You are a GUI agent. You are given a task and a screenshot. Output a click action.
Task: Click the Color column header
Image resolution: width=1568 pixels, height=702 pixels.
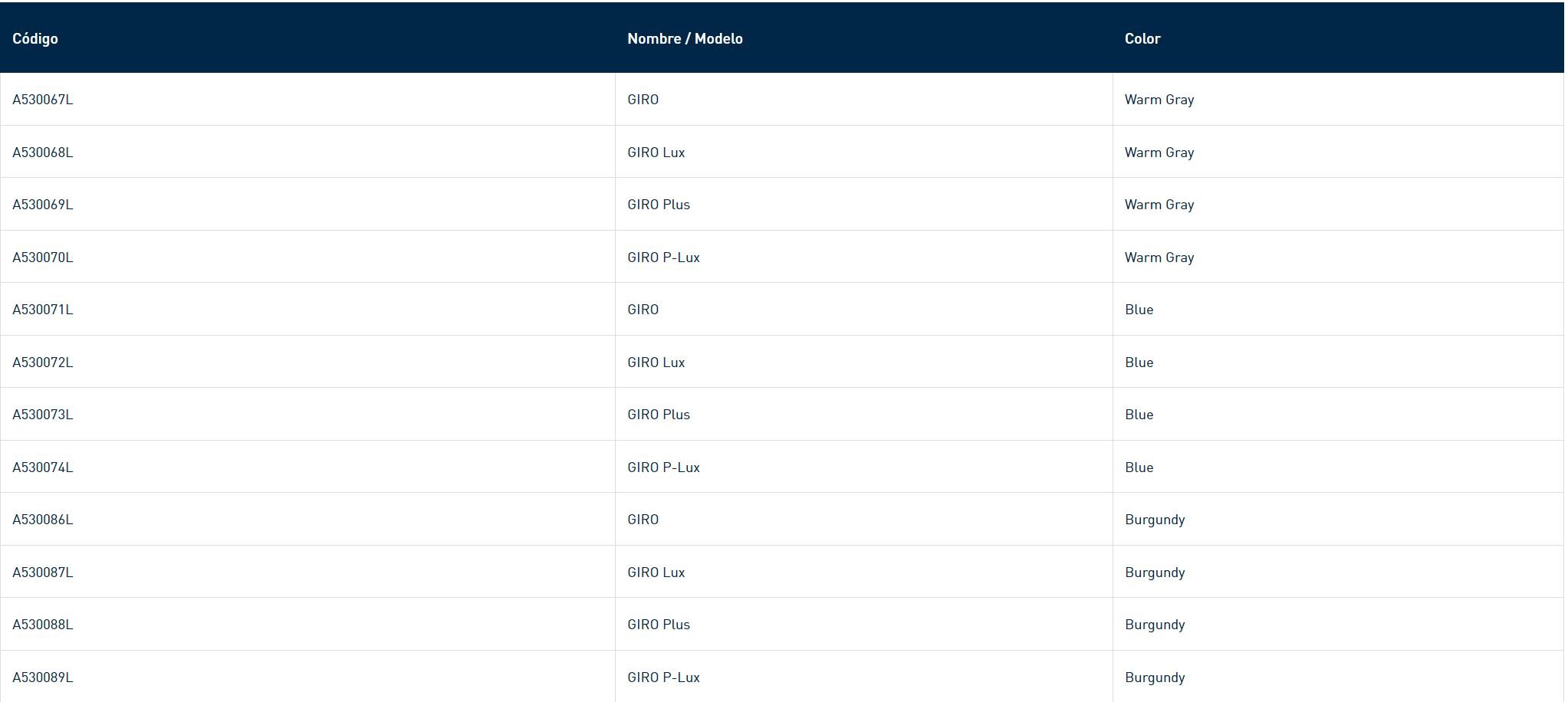point(1142,38)
